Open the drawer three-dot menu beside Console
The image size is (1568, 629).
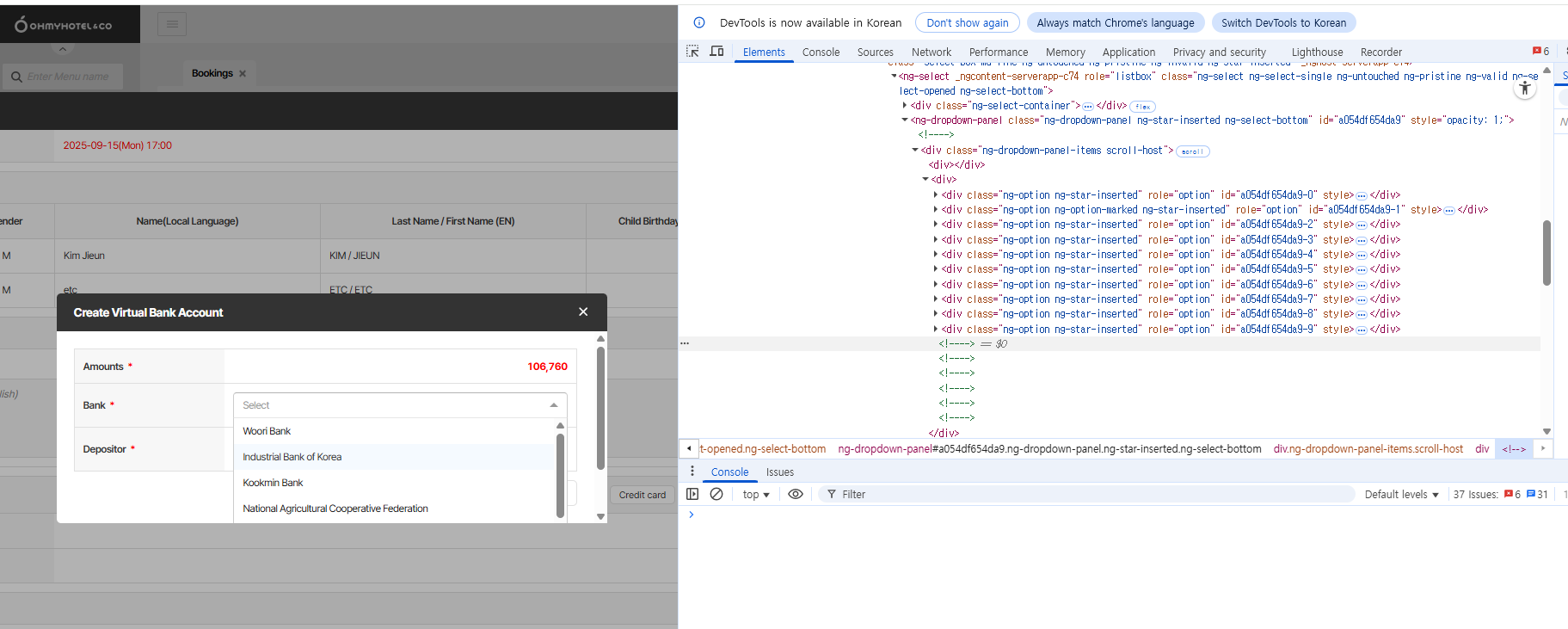click(692, 472)
